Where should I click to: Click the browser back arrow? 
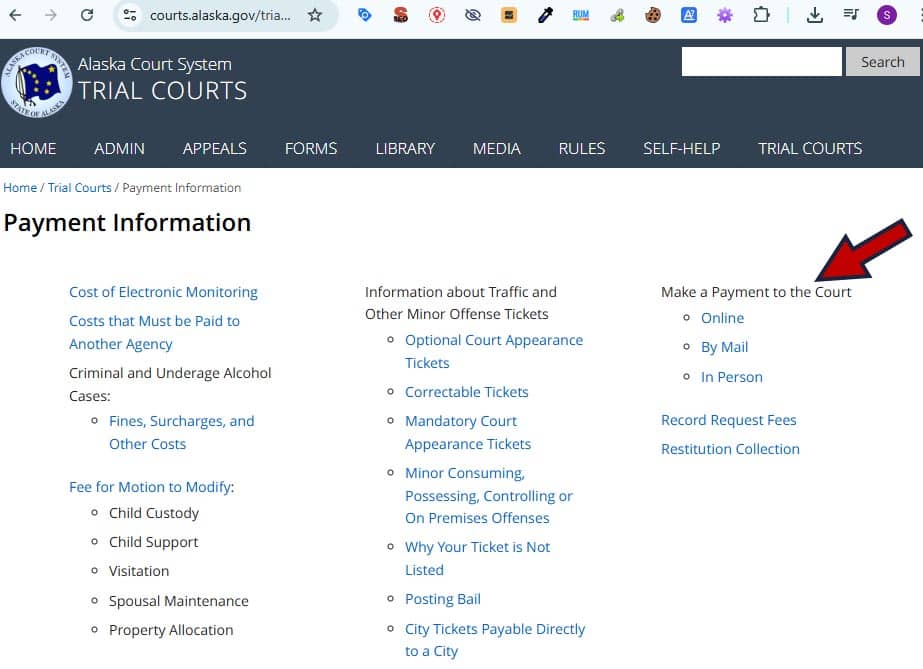[15, 15]
